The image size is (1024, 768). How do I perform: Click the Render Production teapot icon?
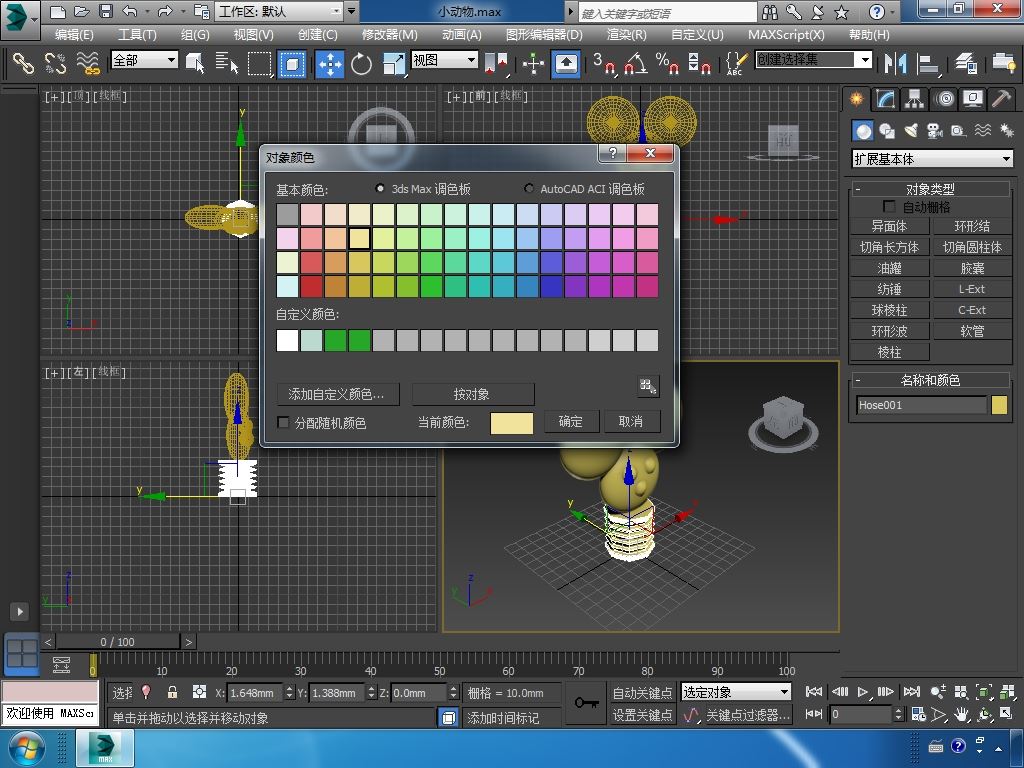point(1003,63)
